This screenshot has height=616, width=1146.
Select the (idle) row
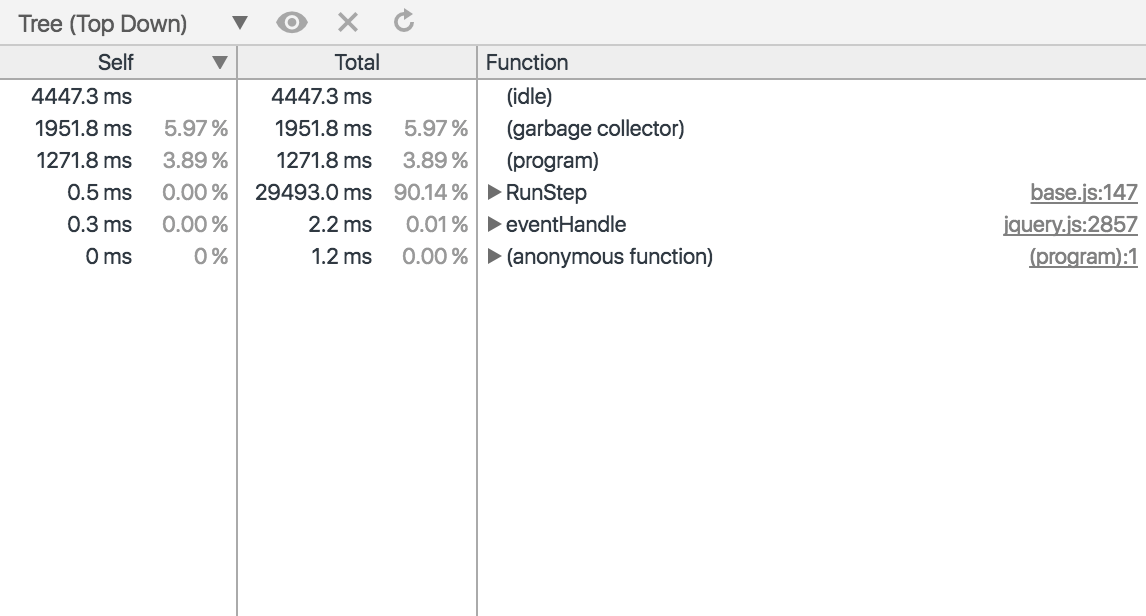[x=529, y=97]
